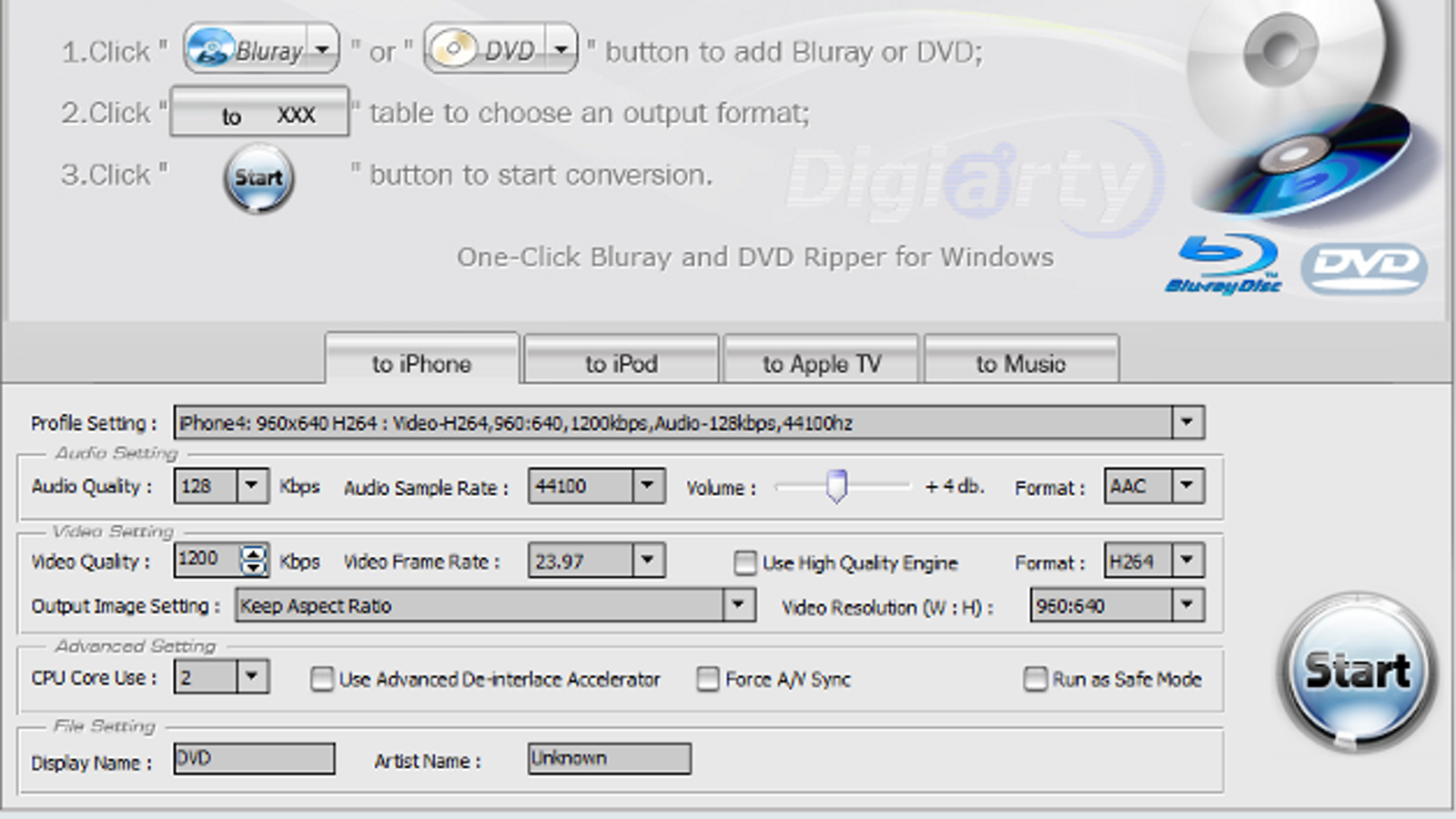Screen dimensions: 1456x819
Task: Click the DVD logo badge
Action: coord(1363,268)
